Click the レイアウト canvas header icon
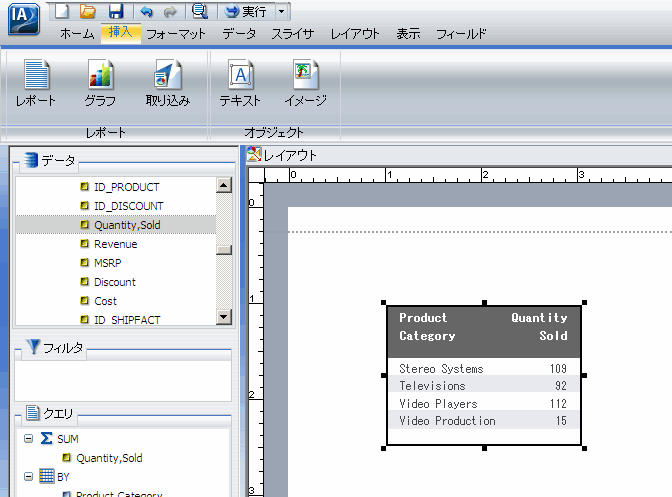This screenshot has height=497, width=672. click(254, 154)
